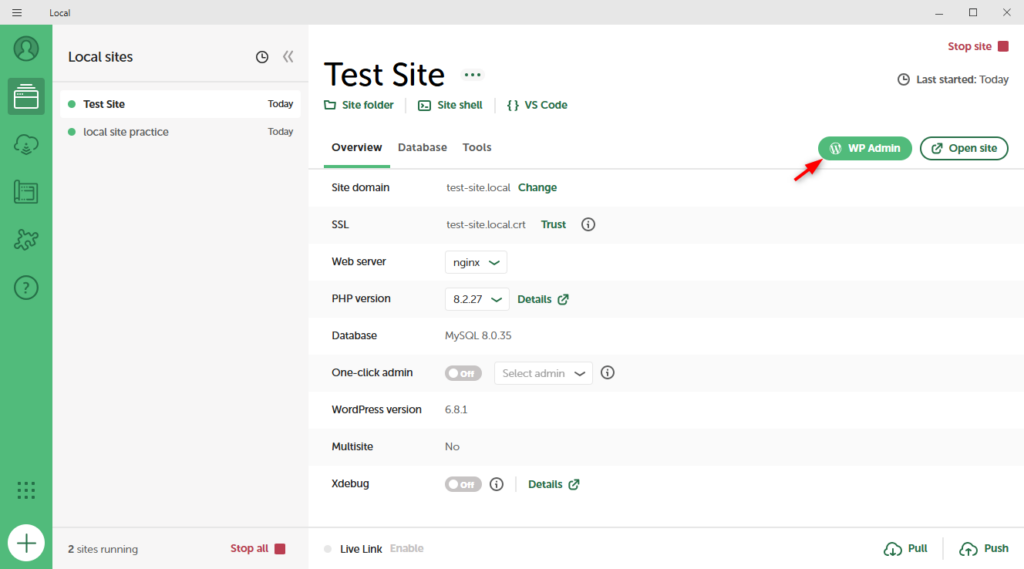1024x569 pixels.
Task: Open Local sites sidebar icon
Action: 26,97
